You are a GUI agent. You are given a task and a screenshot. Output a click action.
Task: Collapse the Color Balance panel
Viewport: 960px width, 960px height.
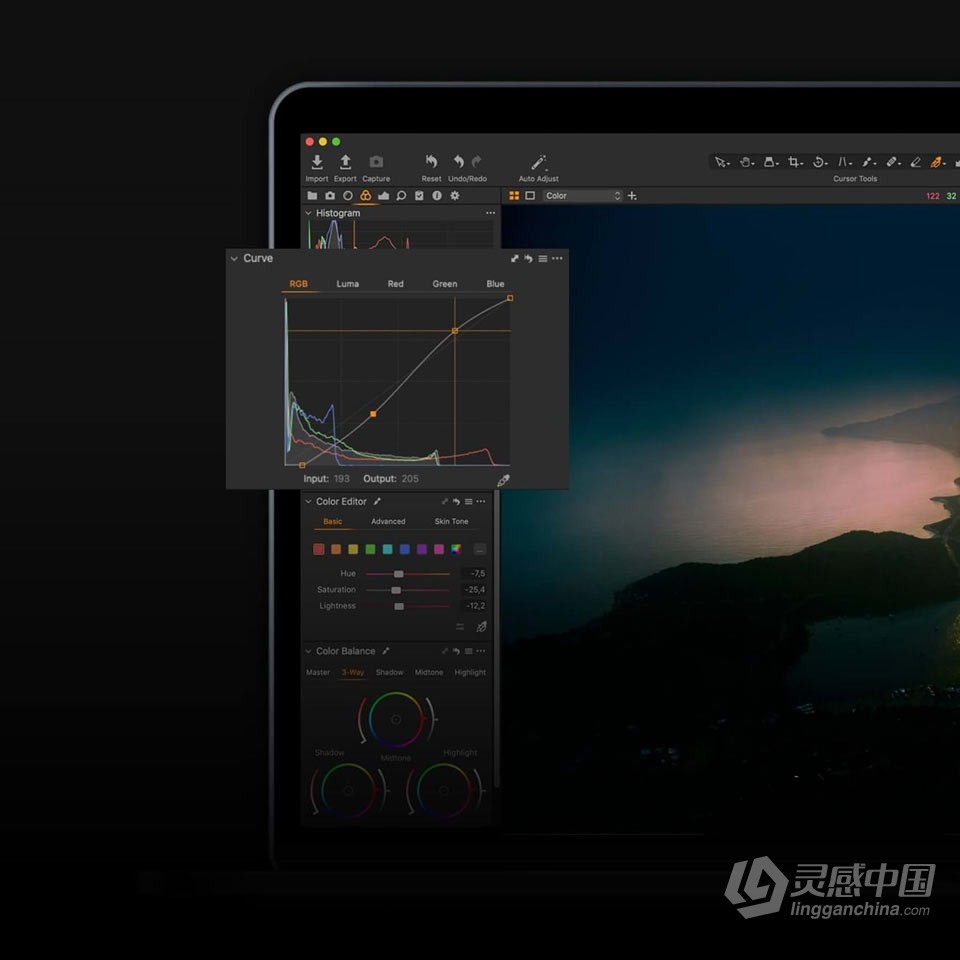coord(308,651)
